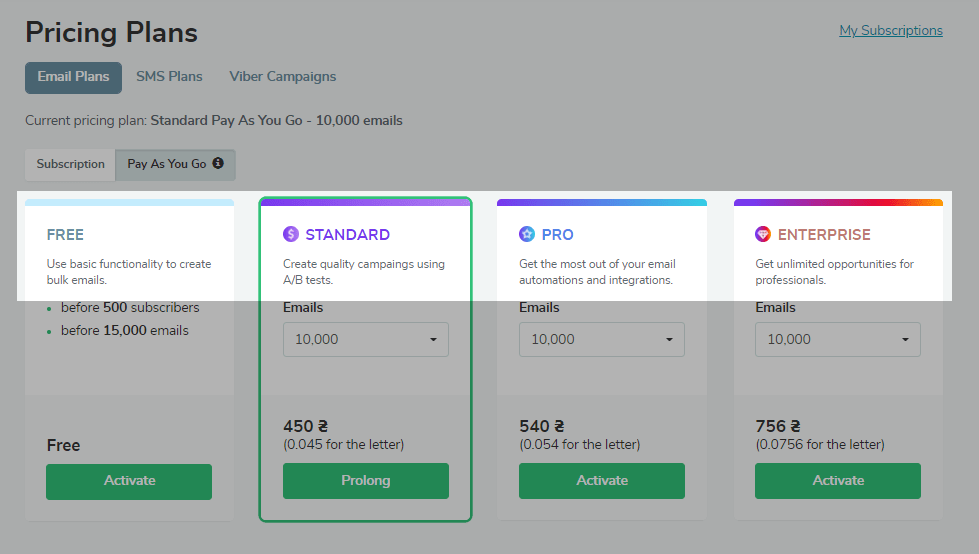
Task: Open the Viber Campaigns tab
Action: (282, 77)
